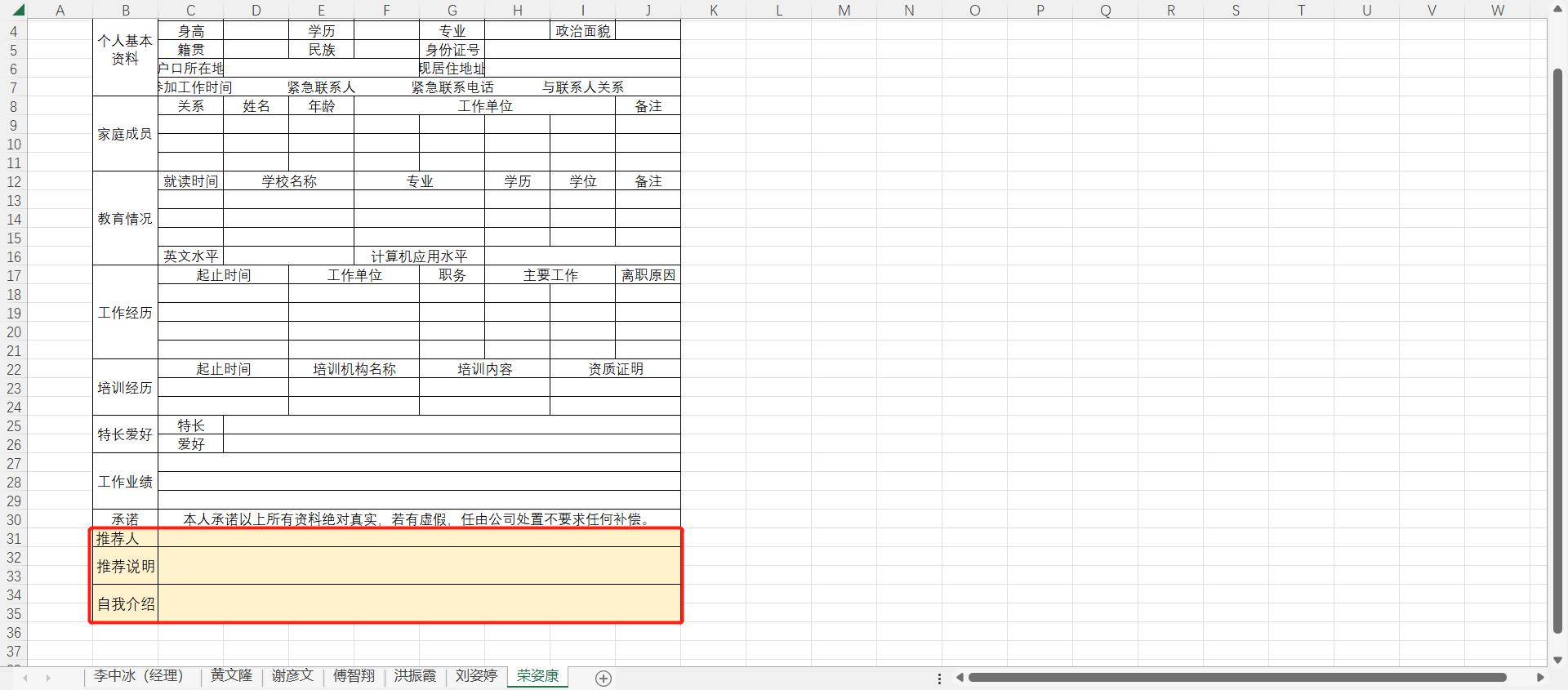Click the 民族 cell
1568x690 pixels.
pyautogui.click(x=321, y=50)
